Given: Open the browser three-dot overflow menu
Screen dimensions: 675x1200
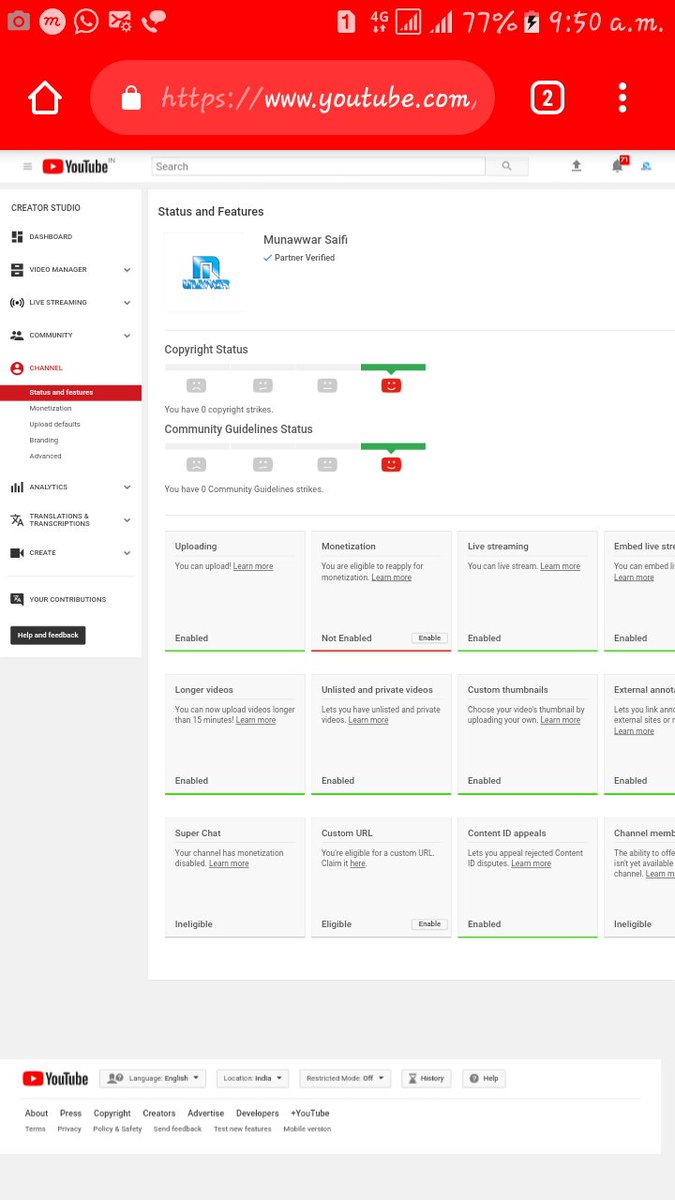Looking at the screenshot, I should (x=622, y=98).
